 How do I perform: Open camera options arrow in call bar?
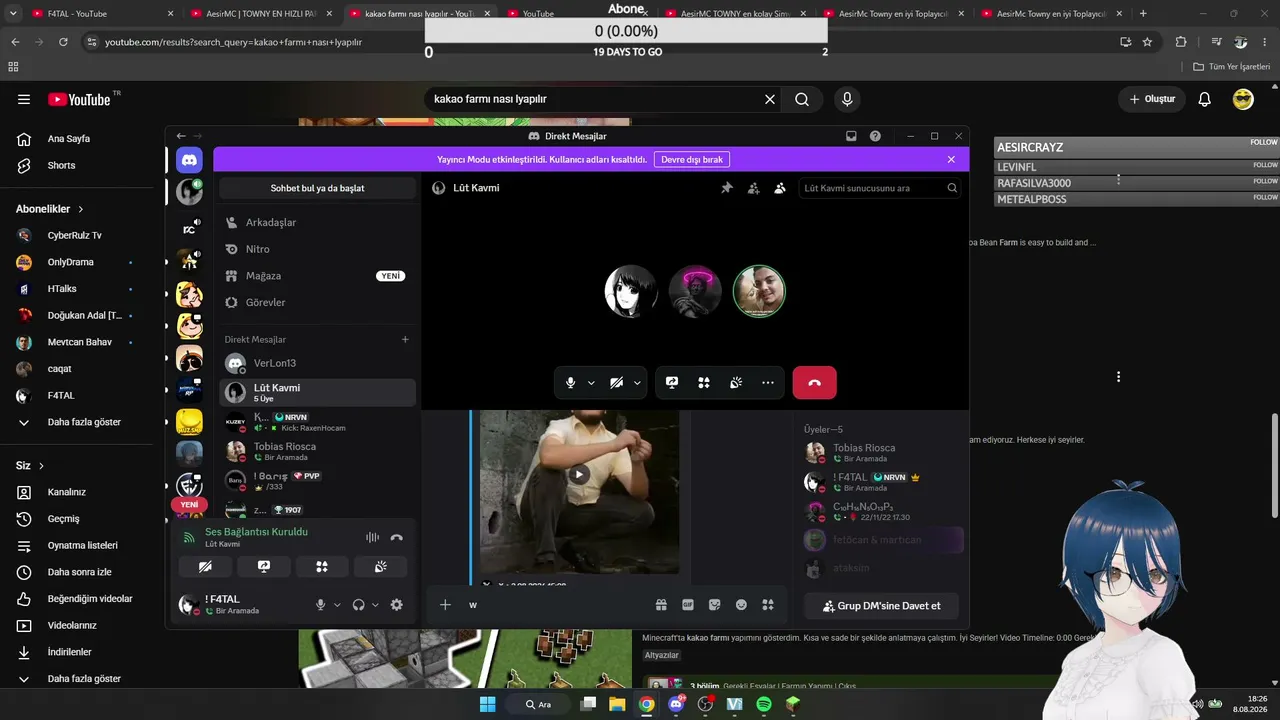click(637, 383)
